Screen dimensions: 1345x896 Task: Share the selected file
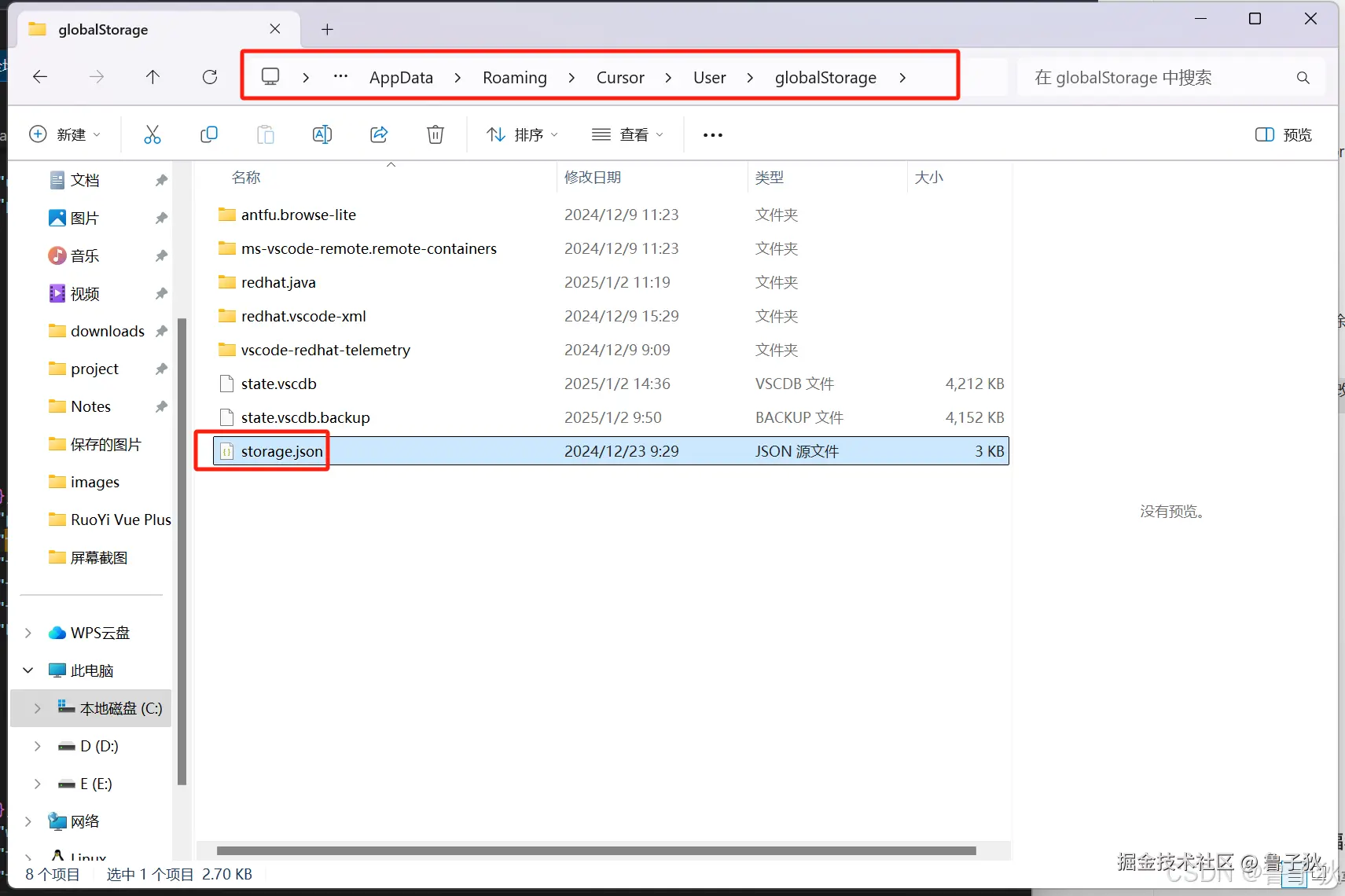coord(379,134)
